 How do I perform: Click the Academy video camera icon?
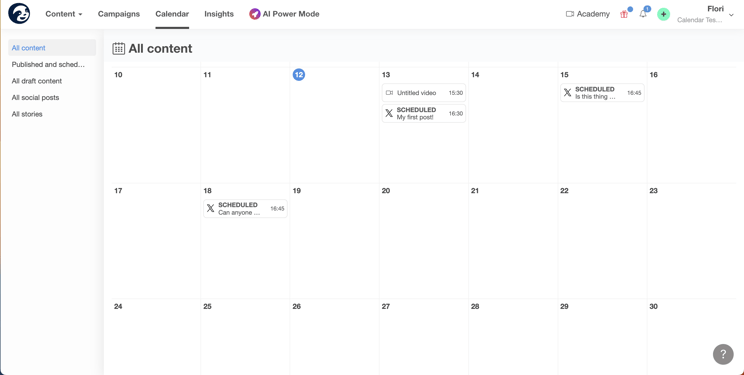point(570,14)
